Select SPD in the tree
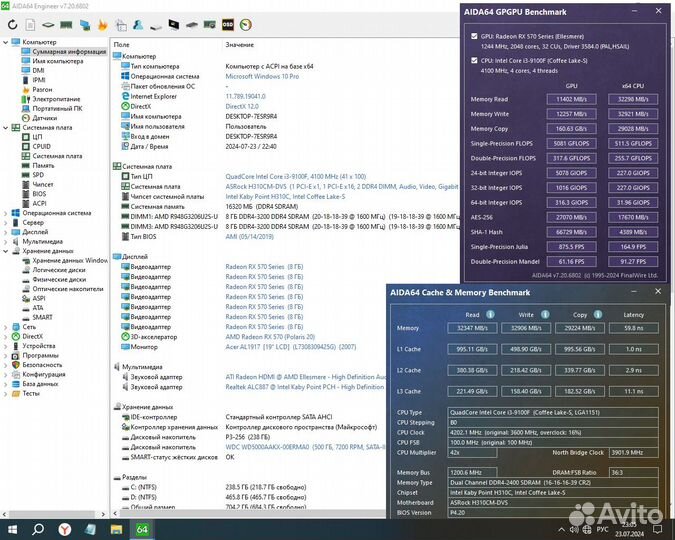 click(38, 175)
